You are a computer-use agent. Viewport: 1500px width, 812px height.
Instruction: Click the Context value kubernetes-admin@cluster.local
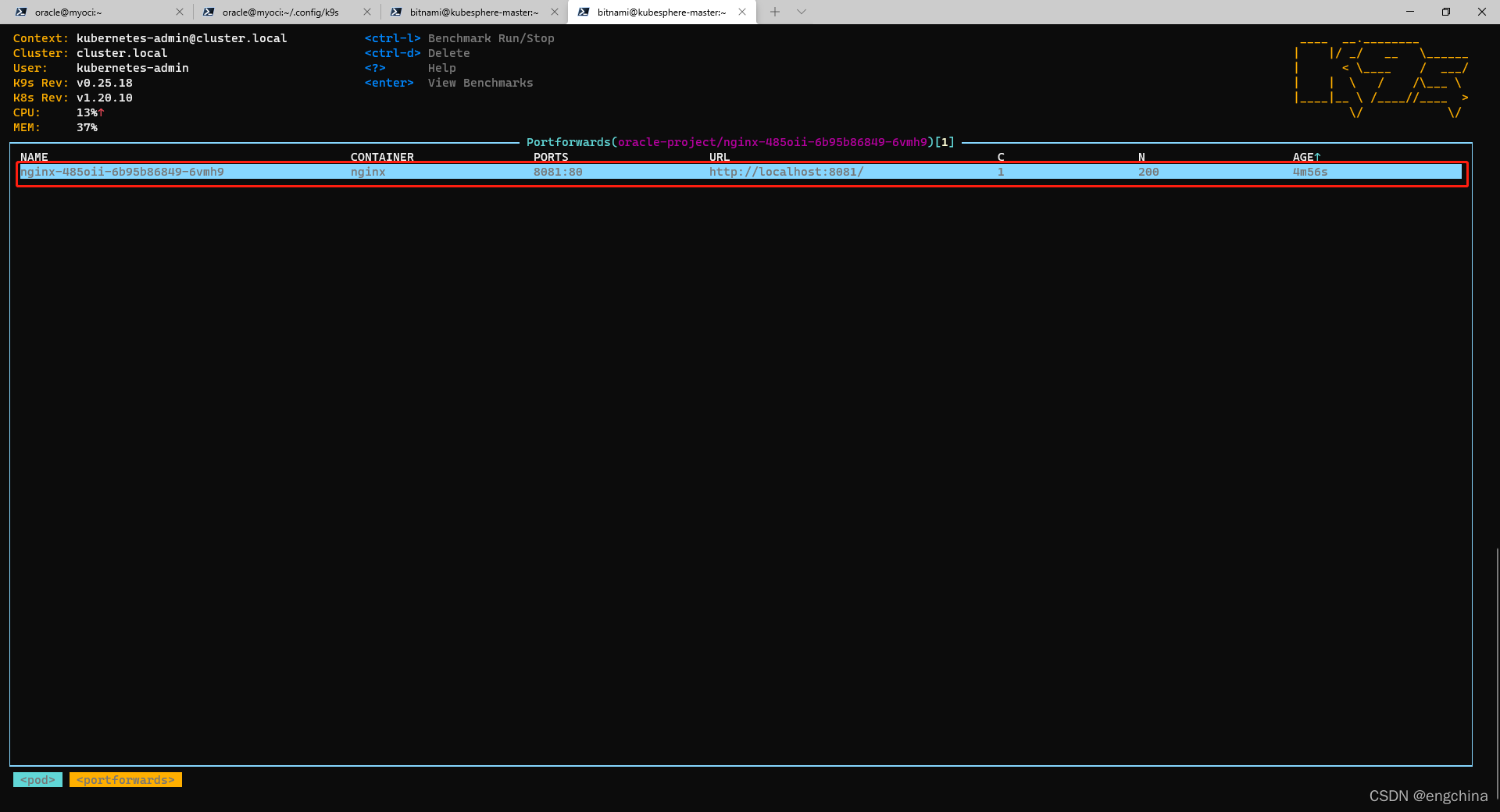tap(182, 38)
